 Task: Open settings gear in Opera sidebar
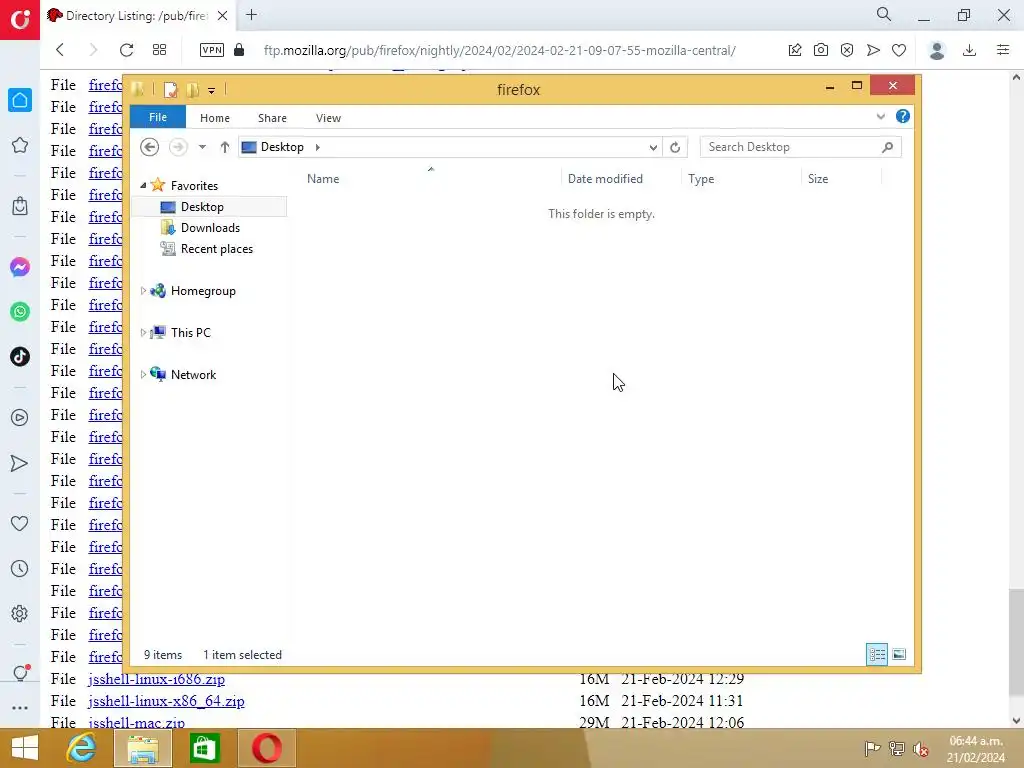(20, 613)
